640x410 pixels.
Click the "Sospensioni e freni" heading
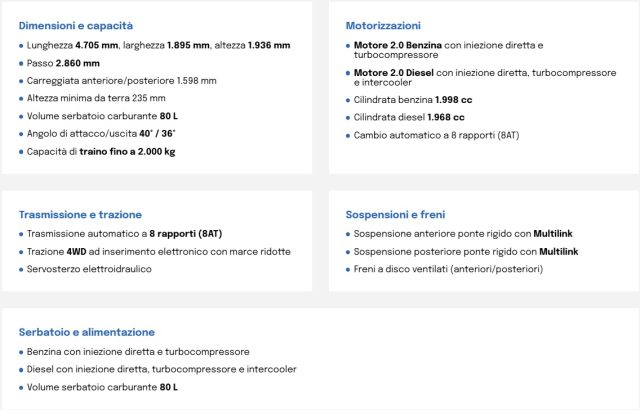point(396,214)
